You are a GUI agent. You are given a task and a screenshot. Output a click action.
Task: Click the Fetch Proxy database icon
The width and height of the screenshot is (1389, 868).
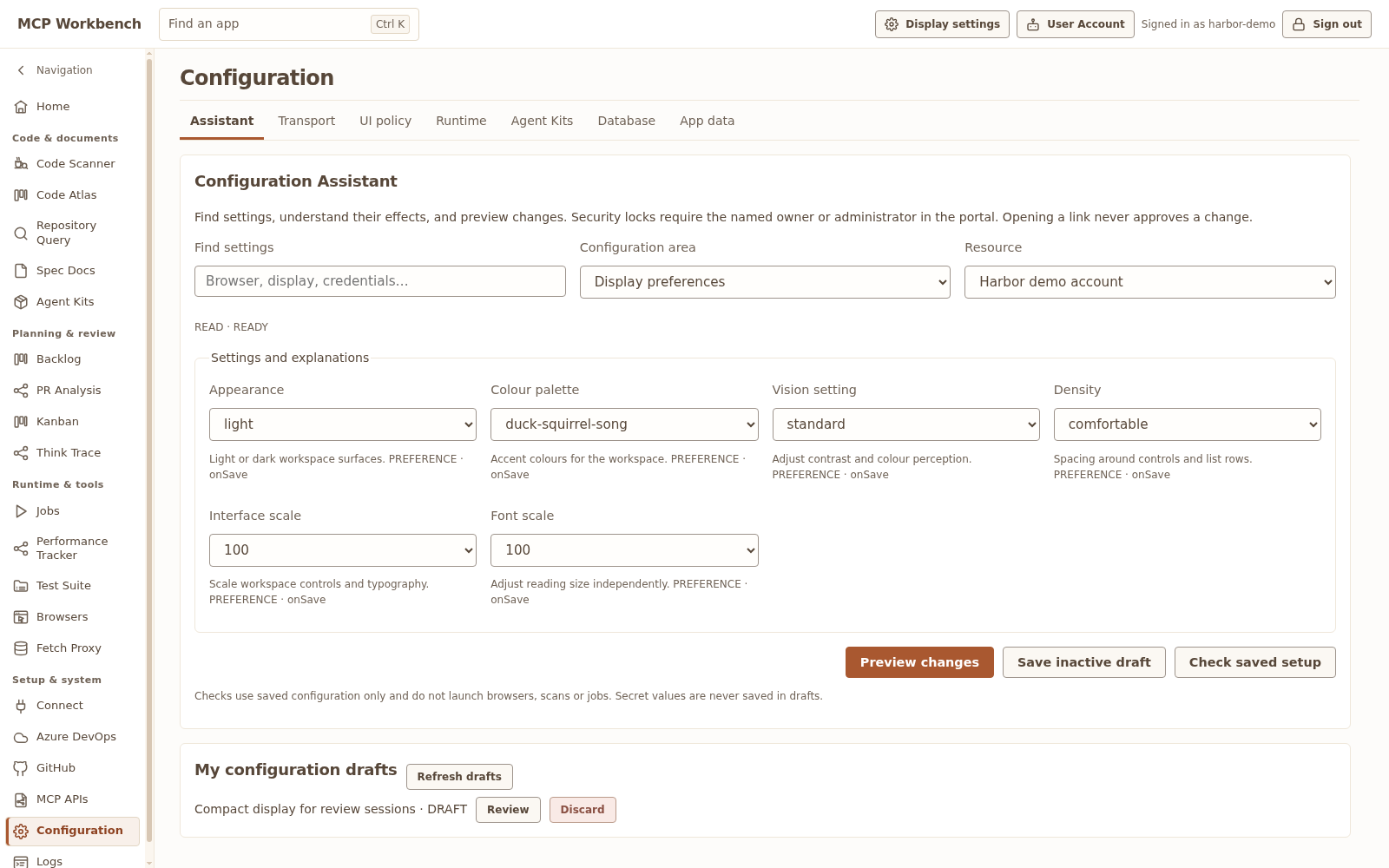coord(21,648)
